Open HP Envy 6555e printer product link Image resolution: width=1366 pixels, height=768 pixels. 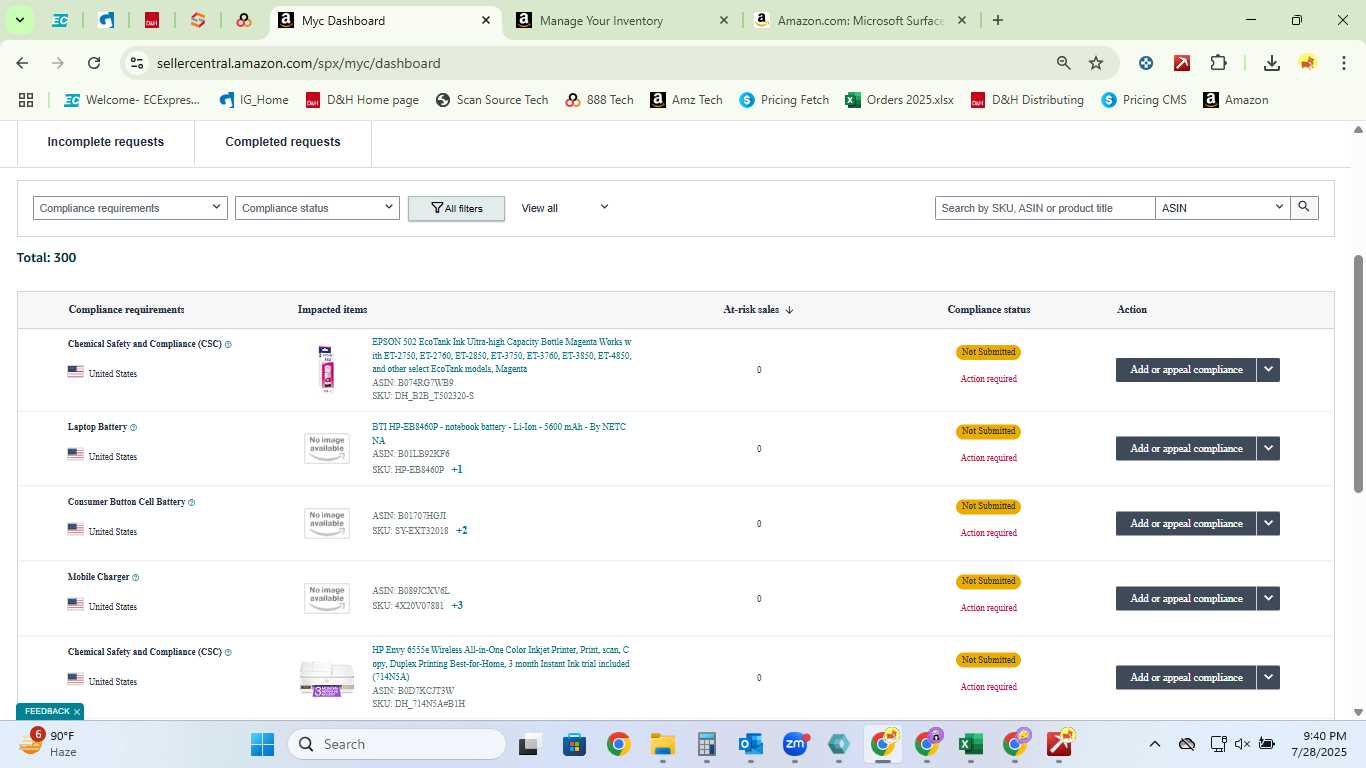pyautogui.click(x=501, y=664)
